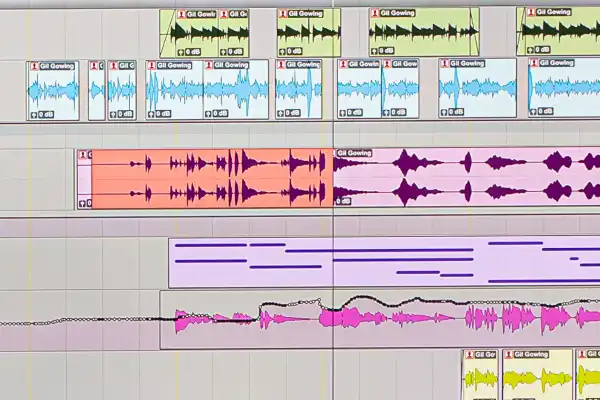Select tiny short MIDI note near right edge

point(574,259)
